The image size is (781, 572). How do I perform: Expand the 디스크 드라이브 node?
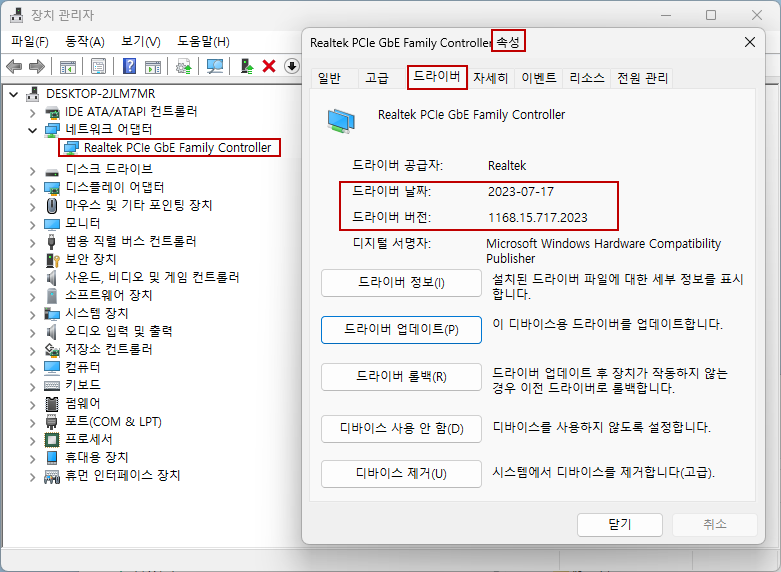(x=32, y=171)
